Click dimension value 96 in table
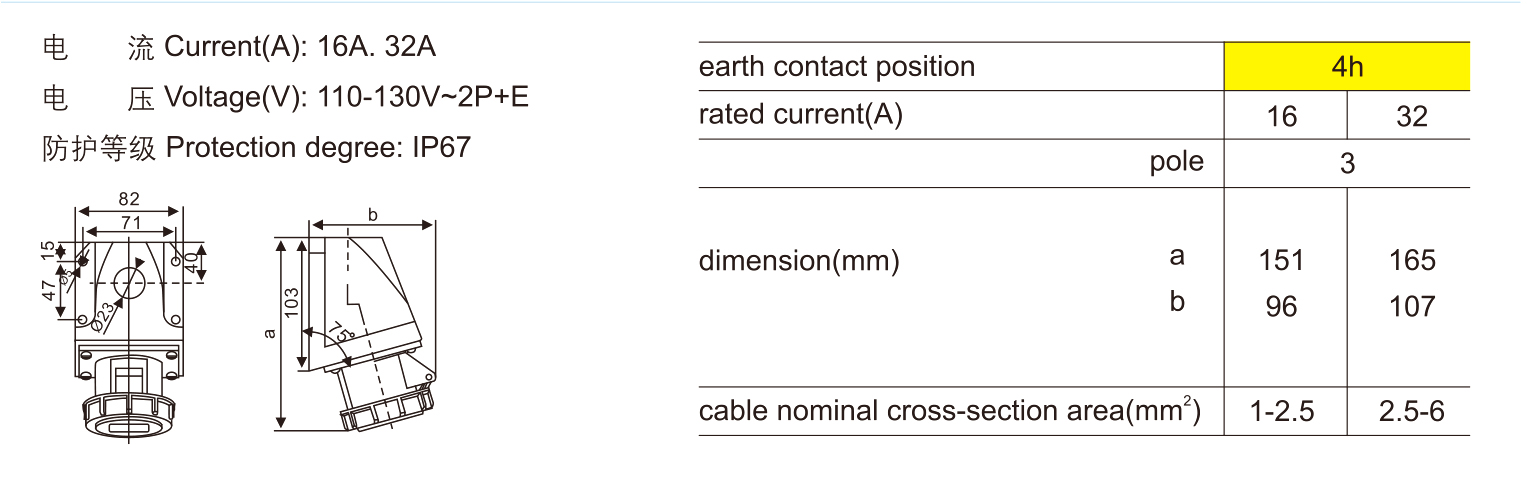Viewport: 1527px width, 488px height. coord(1281,306)
